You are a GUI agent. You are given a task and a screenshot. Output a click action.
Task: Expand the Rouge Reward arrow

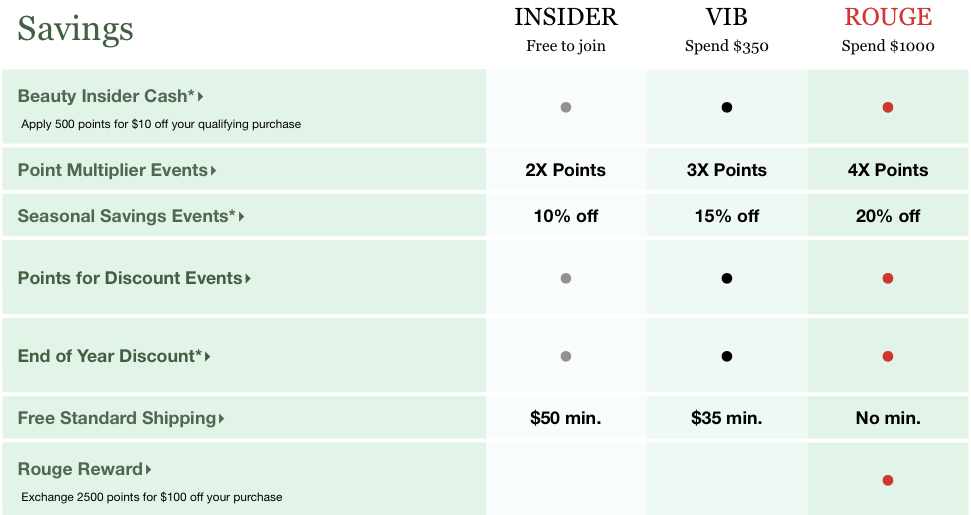[148, 470]
